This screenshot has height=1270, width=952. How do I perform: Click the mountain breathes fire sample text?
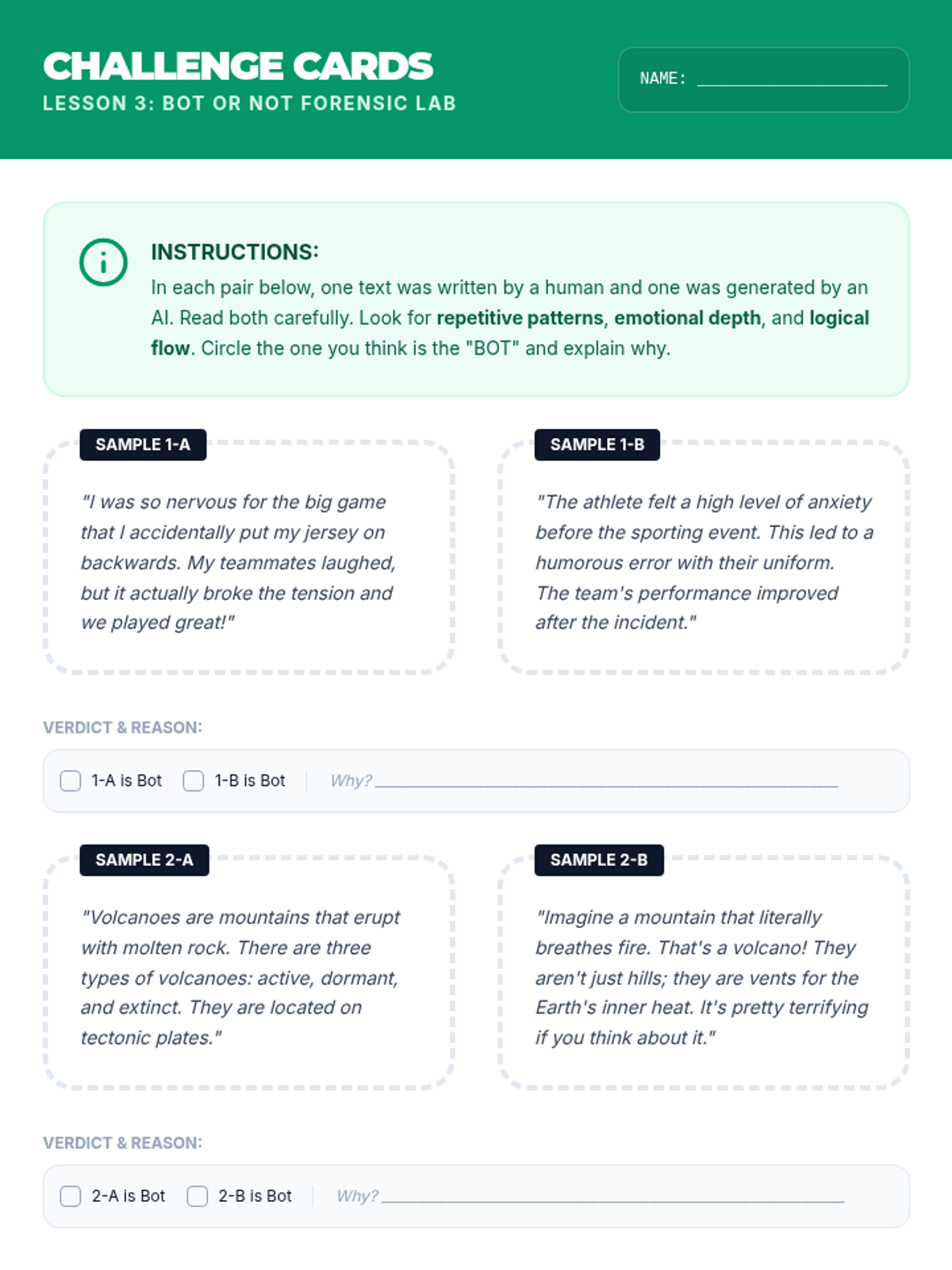point(701,977)
